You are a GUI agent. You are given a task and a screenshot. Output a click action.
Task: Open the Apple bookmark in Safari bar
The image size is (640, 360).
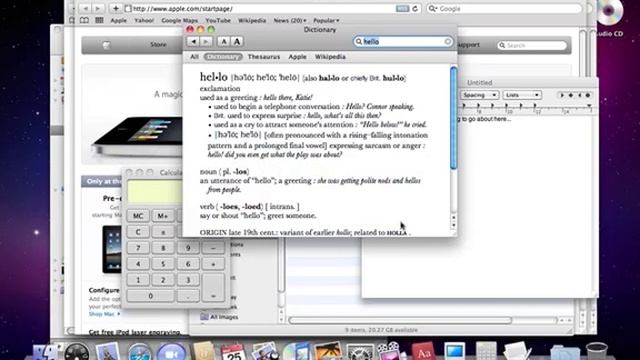click(x=118, y=20)
